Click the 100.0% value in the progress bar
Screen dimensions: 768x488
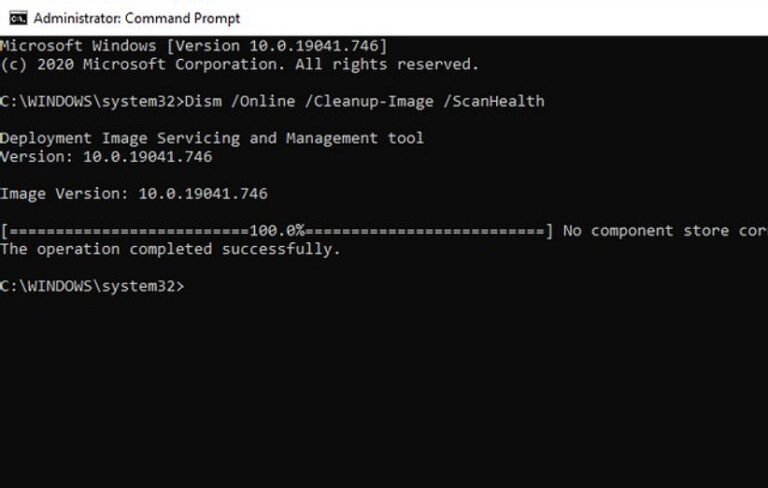click(x=277, y=231)
